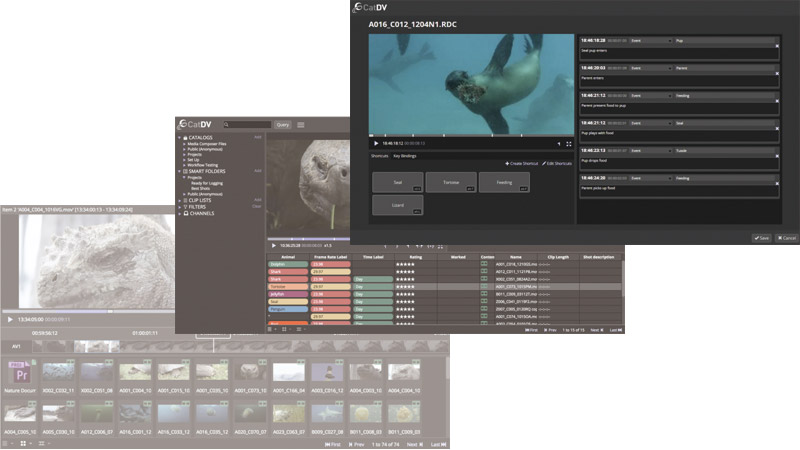Play the tortoise video preview
Image resolution: width=800 pixels, height=450 pixels.
(x=273, y=246)
